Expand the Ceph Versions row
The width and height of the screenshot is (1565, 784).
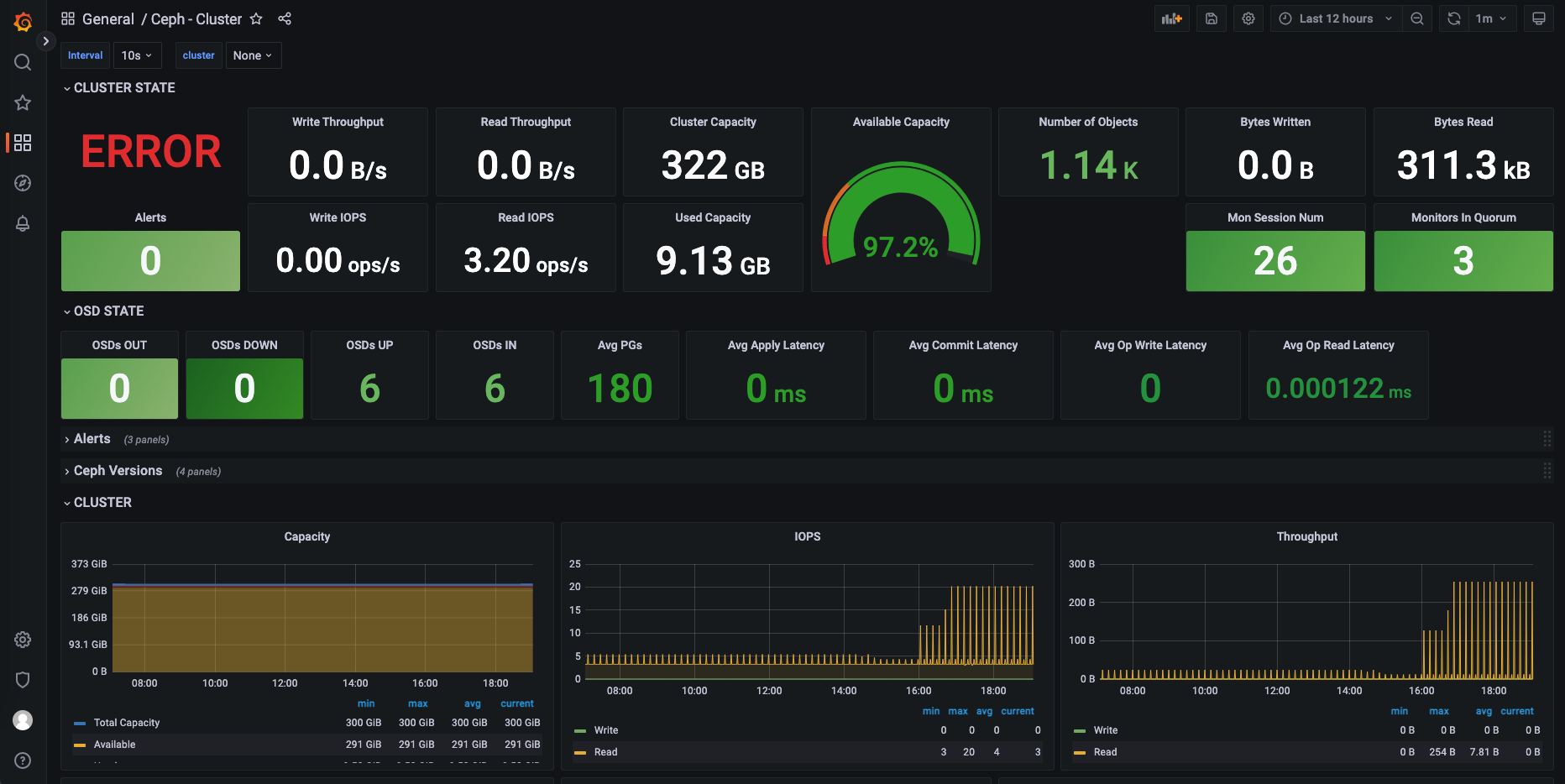pyautogui.click(x=113, y=471)
